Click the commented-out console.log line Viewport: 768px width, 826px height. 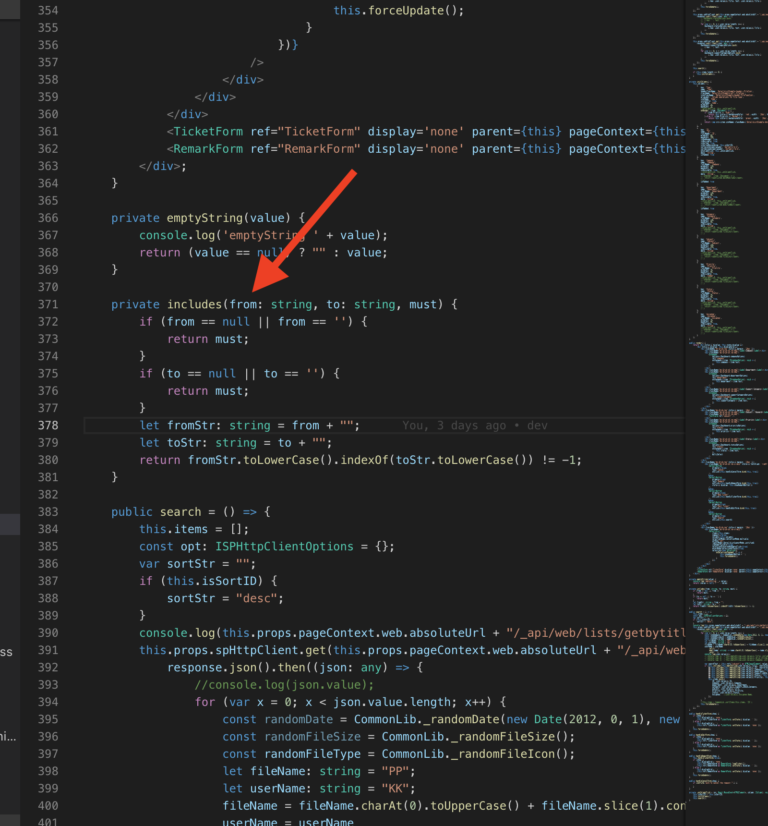[x=284, y=685]
